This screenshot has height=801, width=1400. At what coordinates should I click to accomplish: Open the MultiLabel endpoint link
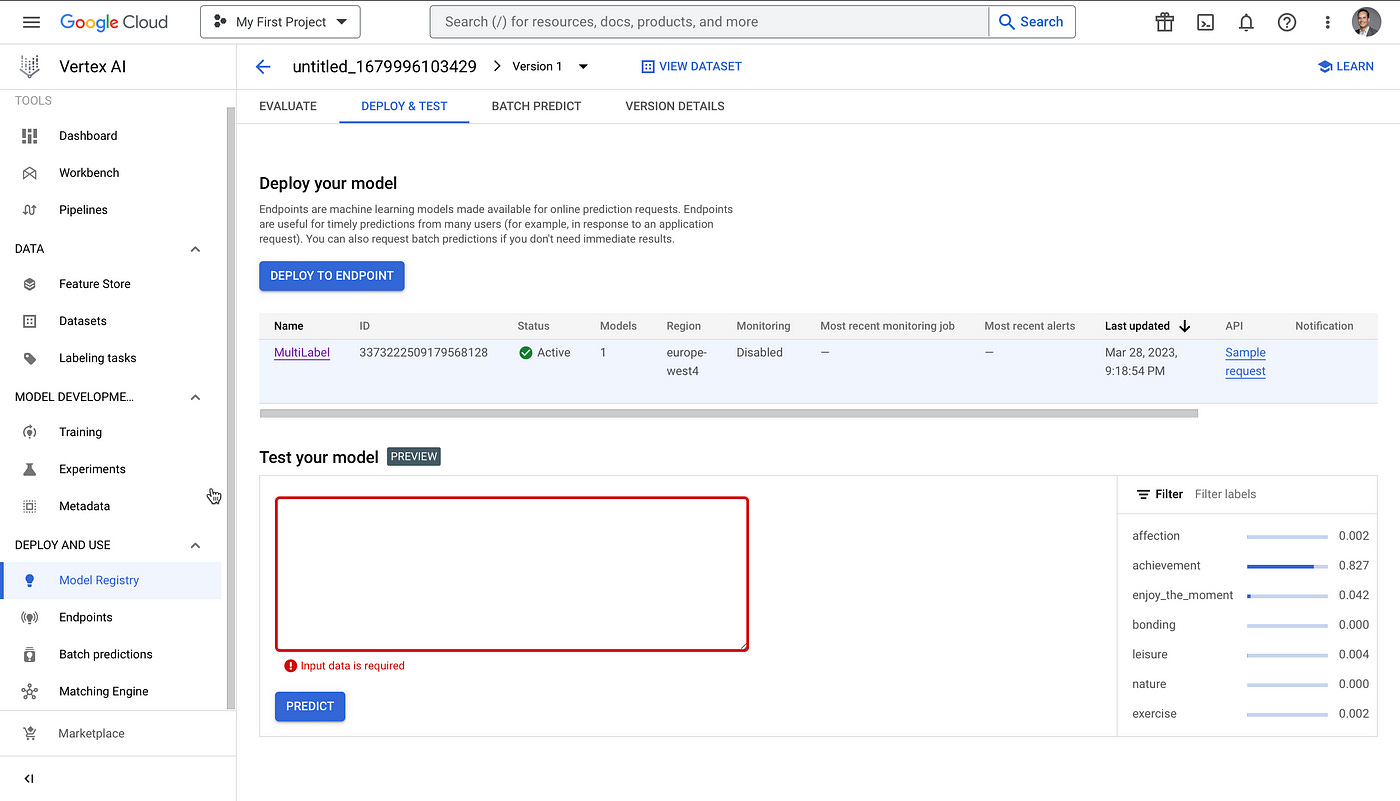point(302,353)
